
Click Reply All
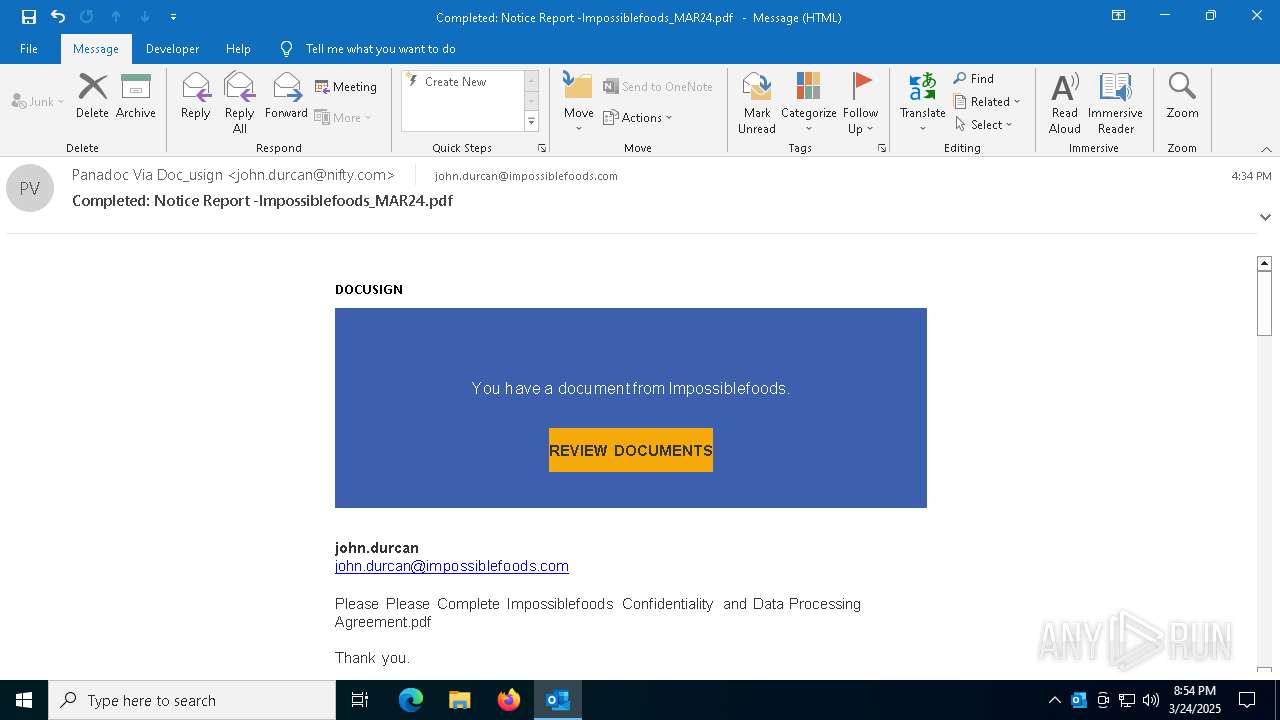(239, 103)
